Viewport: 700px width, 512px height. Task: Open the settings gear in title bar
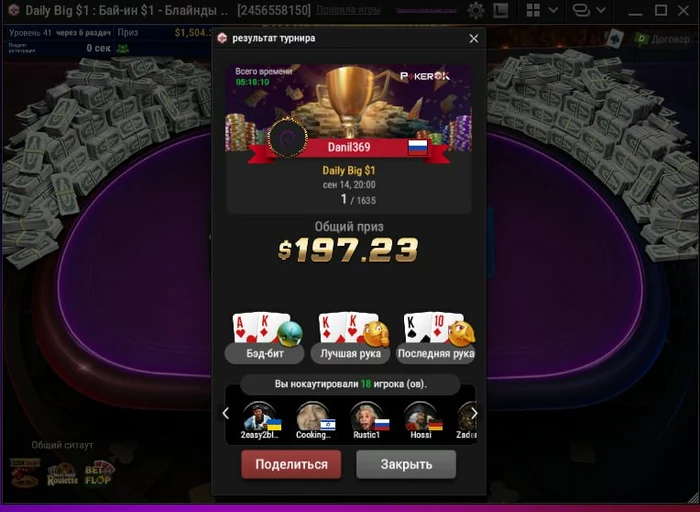tap(476, 10)
